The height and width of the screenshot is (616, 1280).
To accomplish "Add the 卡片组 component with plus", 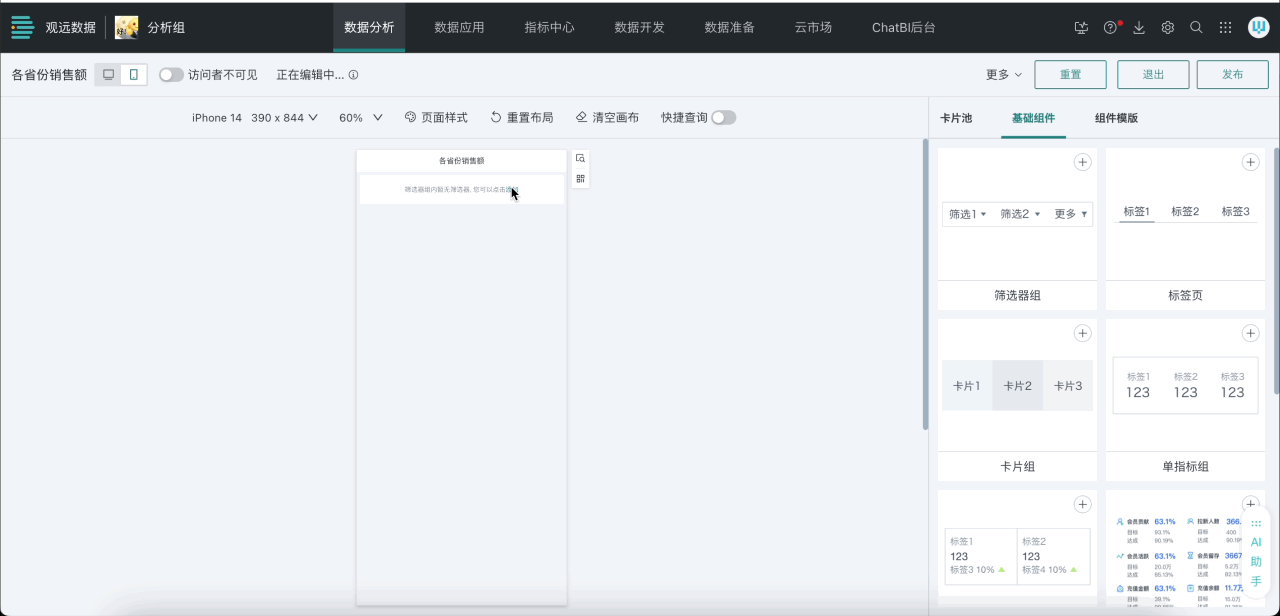I will tap(1082, 333).
